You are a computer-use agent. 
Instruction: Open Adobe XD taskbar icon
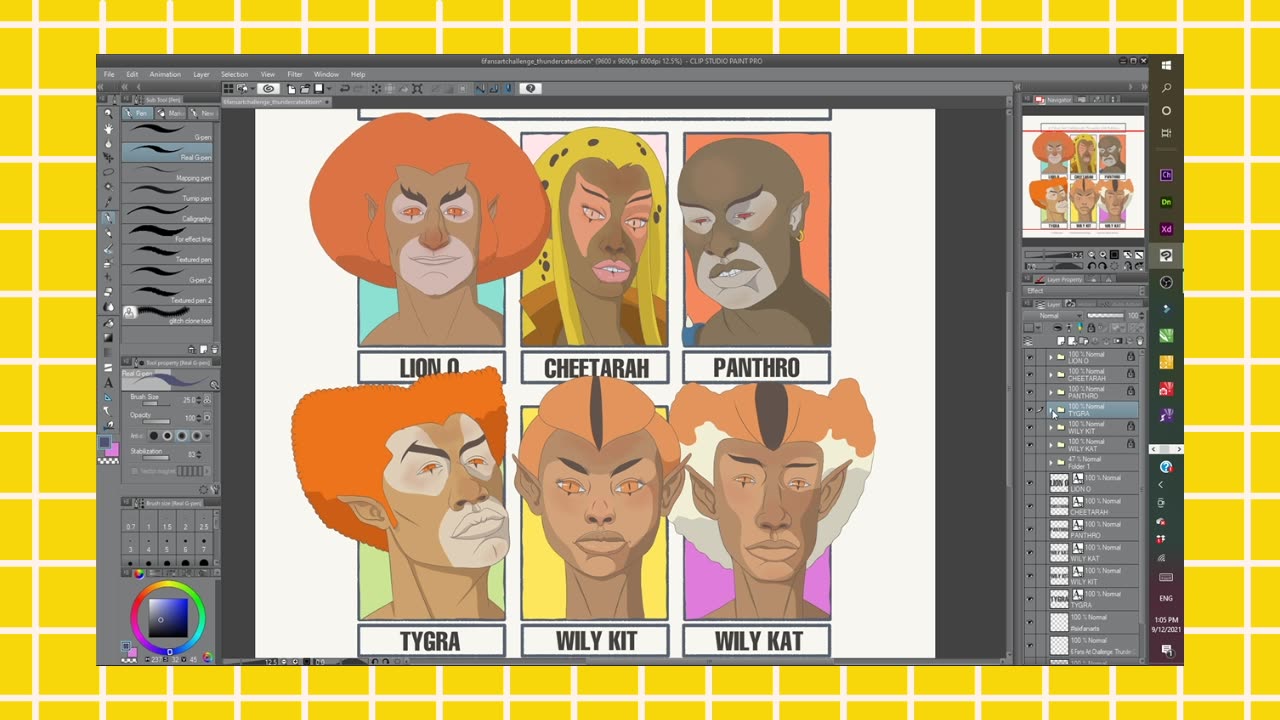click(x=1166, y=229)
